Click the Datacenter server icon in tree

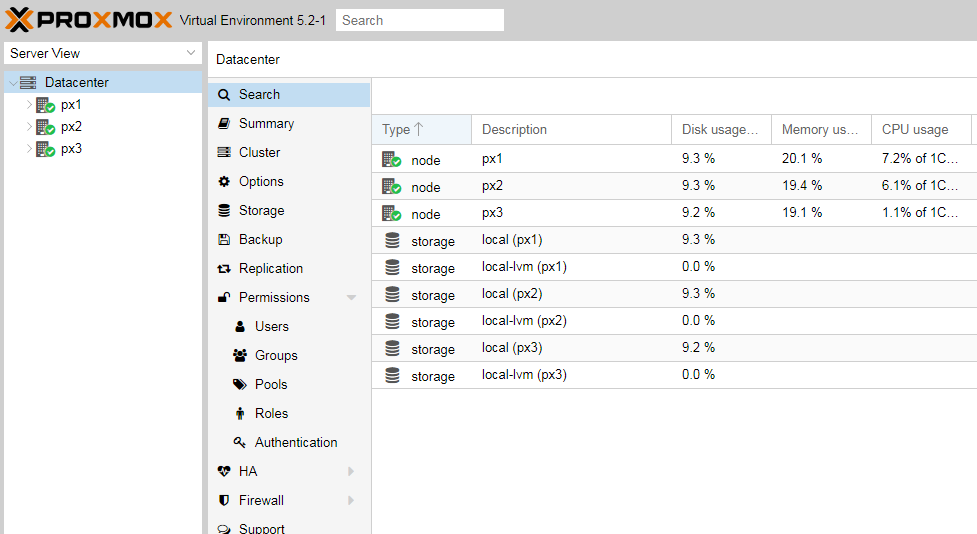pos(28,83)
